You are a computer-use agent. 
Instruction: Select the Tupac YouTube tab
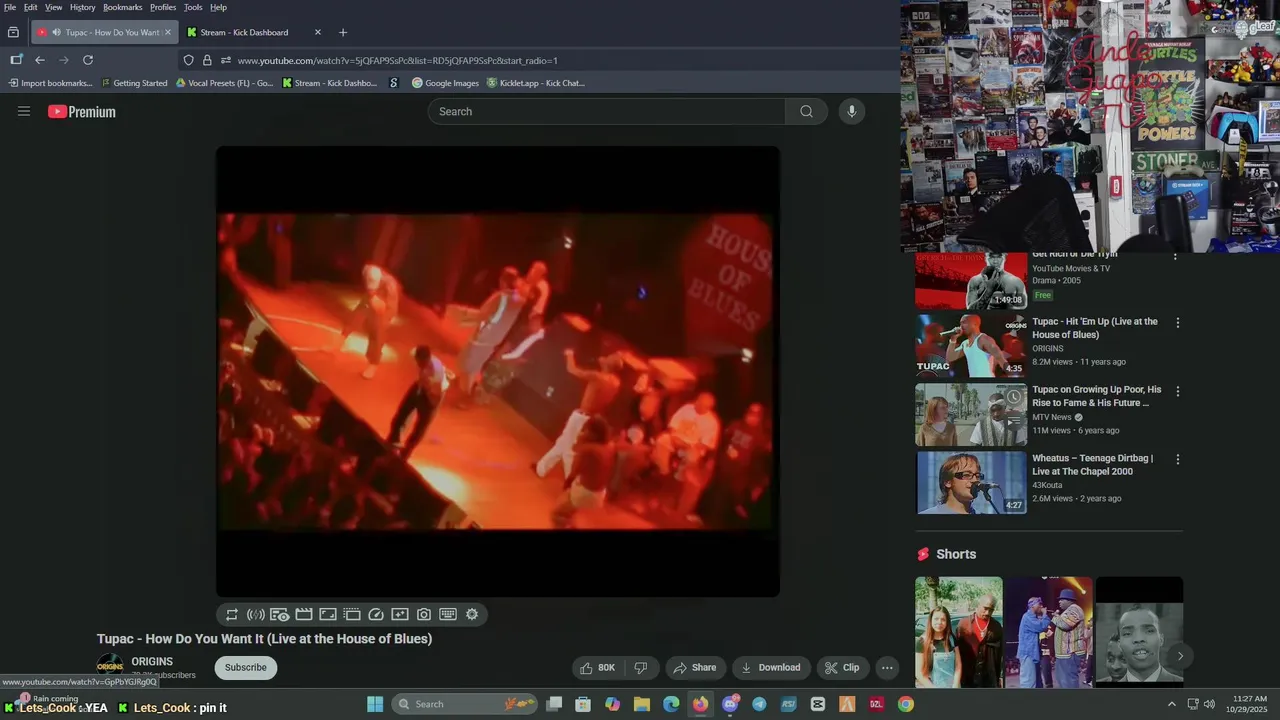[x=105, y=32]
